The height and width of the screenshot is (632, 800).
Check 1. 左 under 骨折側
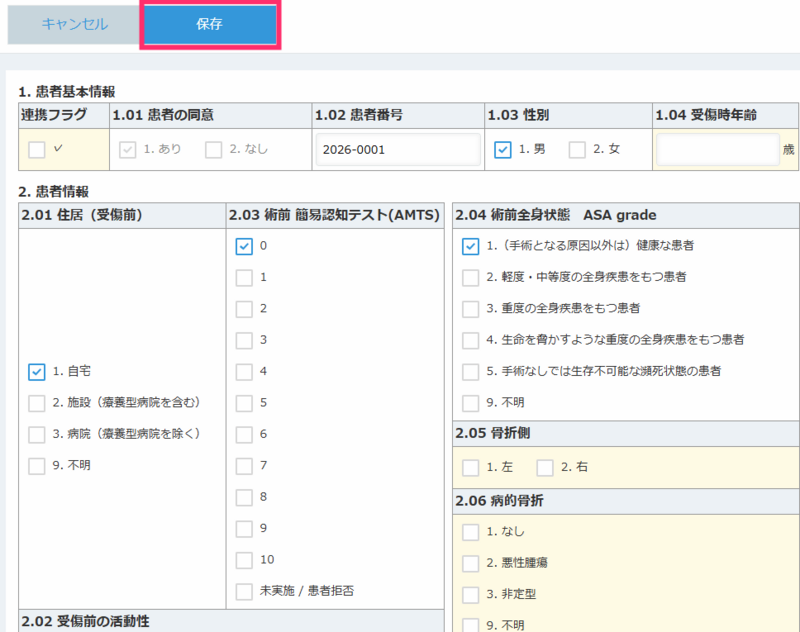point(470,468)
